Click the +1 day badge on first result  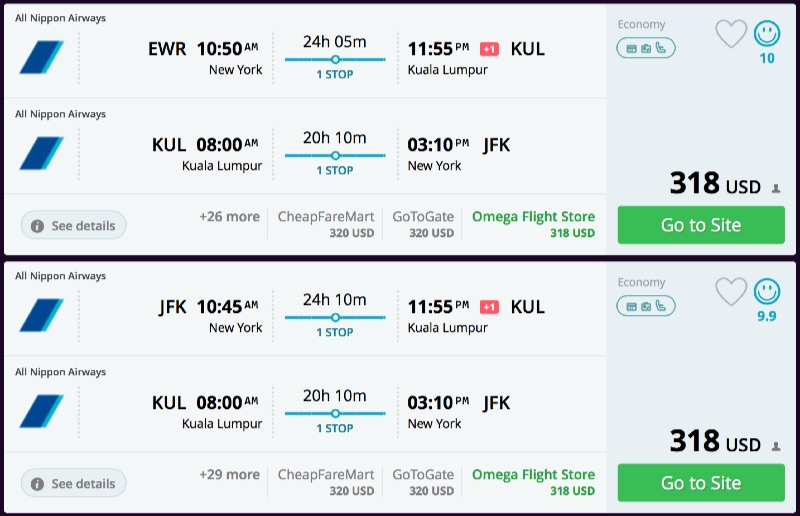pos(489,49)
